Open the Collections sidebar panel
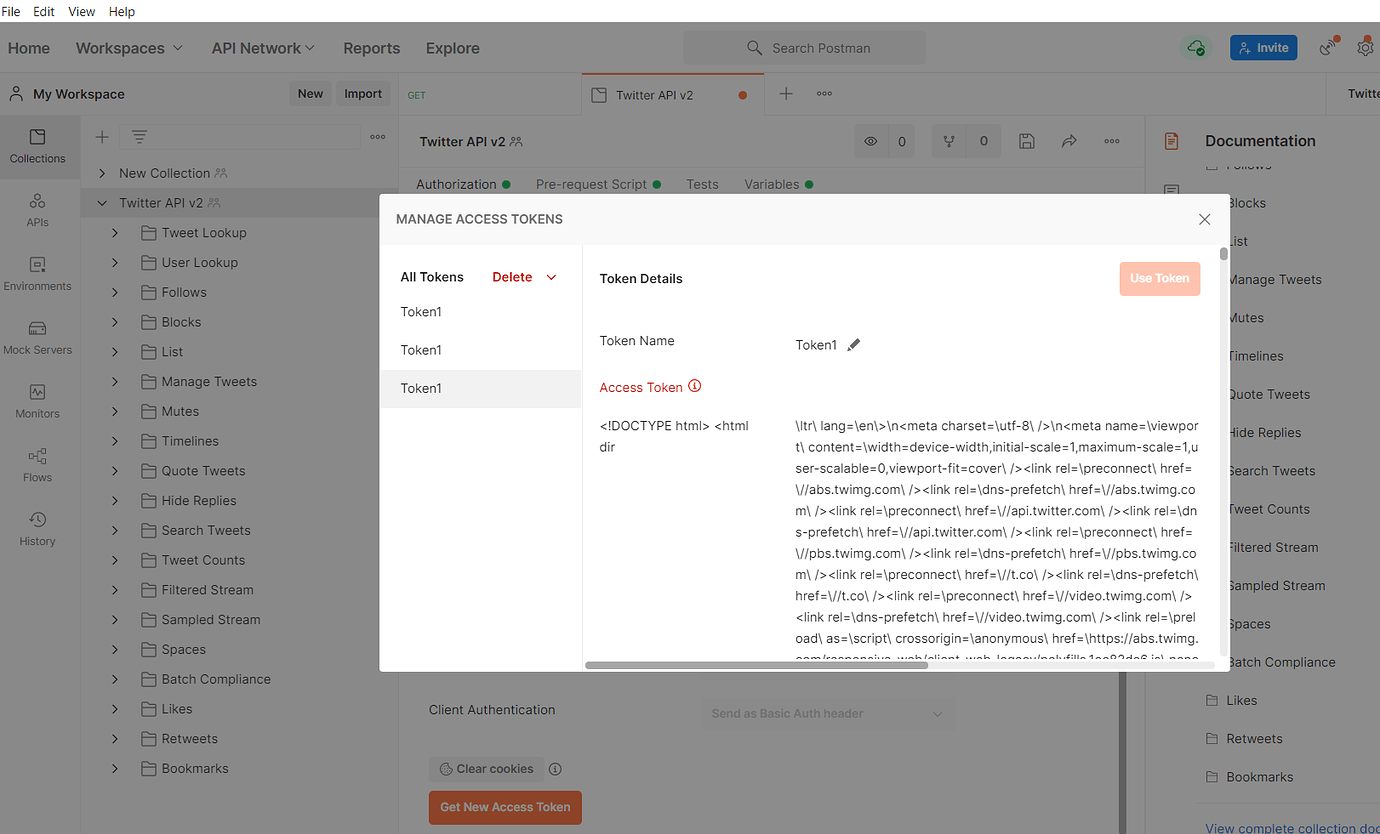The width and height of the screenshot is (1380, 834). pyautogui.click(x=38, y=147)
